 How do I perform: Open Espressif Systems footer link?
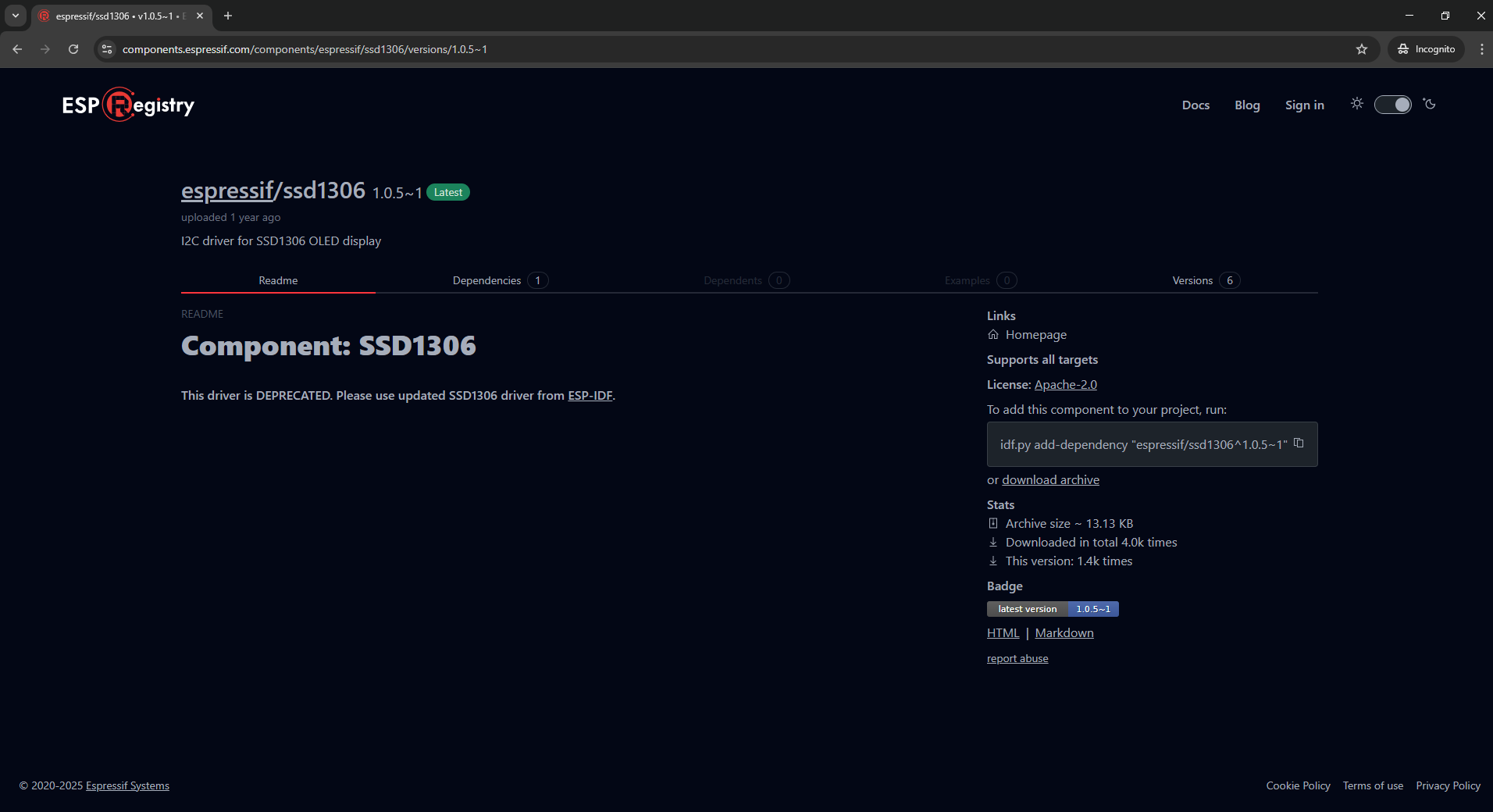127,785
